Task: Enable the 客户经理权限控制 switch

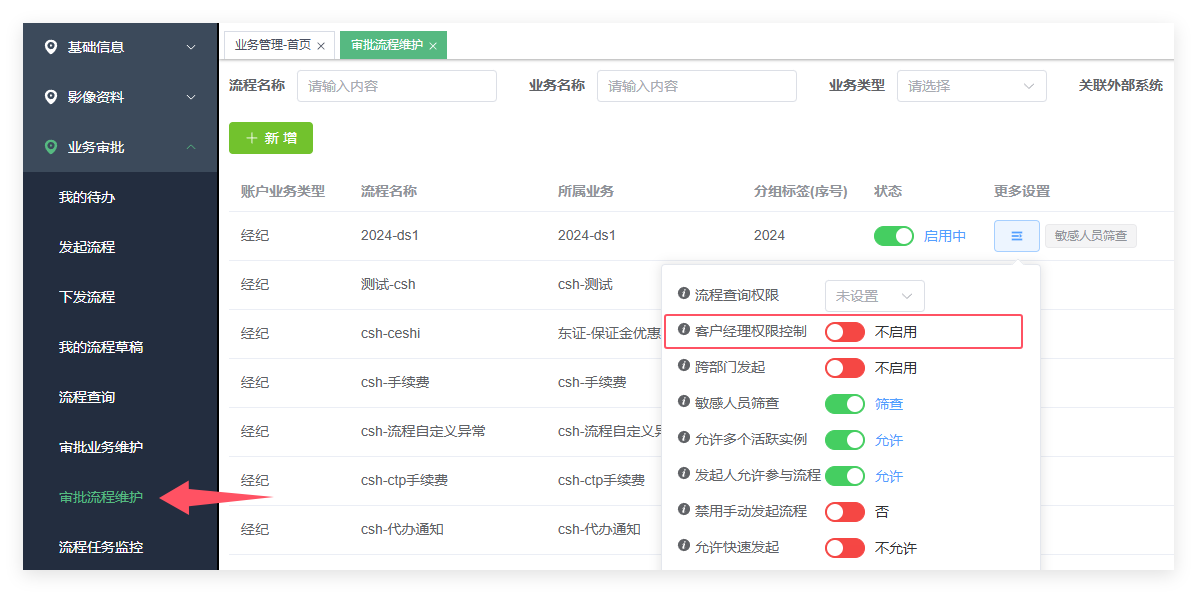Action: 845,332
